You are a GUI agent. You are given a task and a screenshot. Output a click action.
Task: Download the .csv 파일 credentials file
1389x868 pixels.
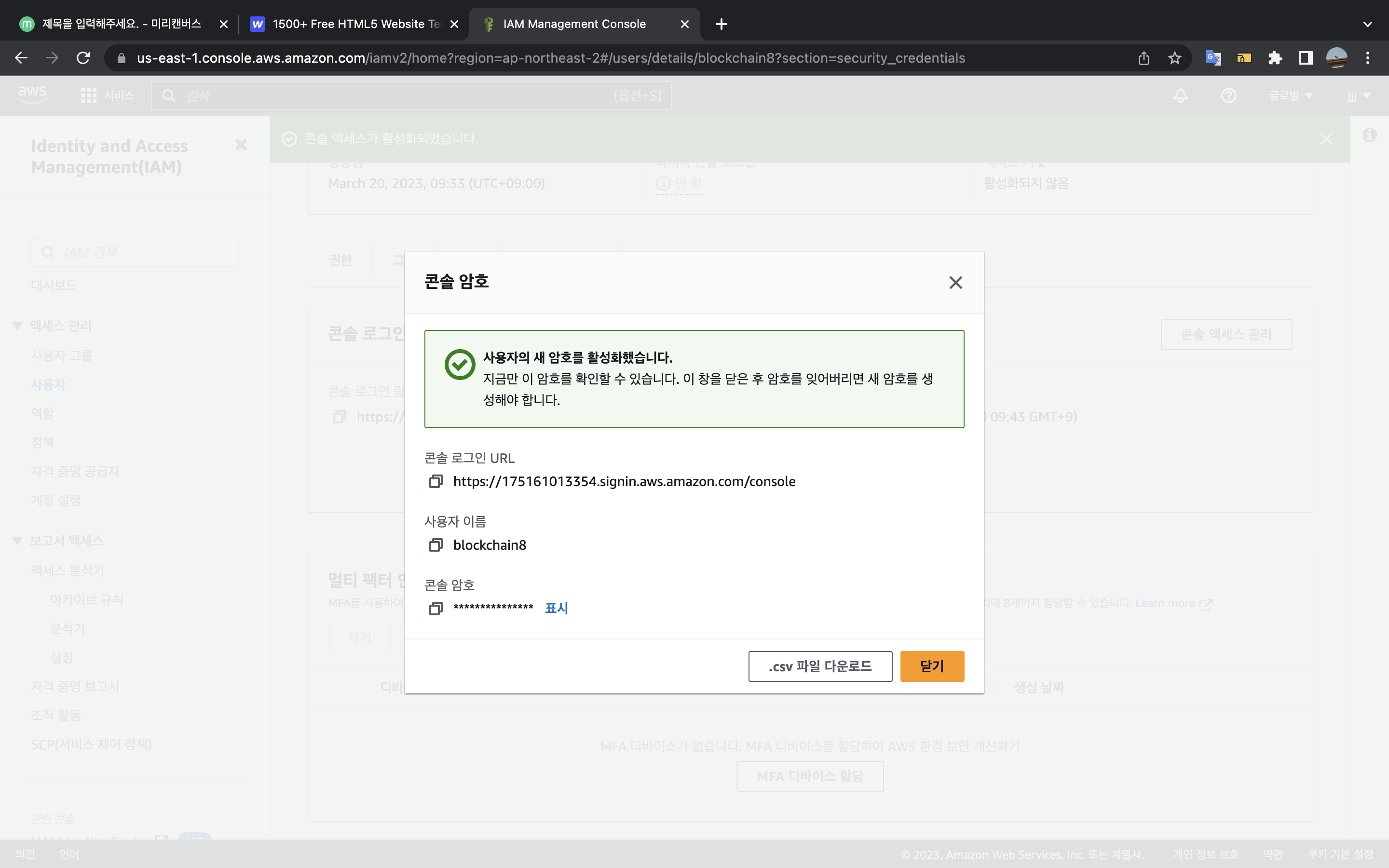pos(819,666)
